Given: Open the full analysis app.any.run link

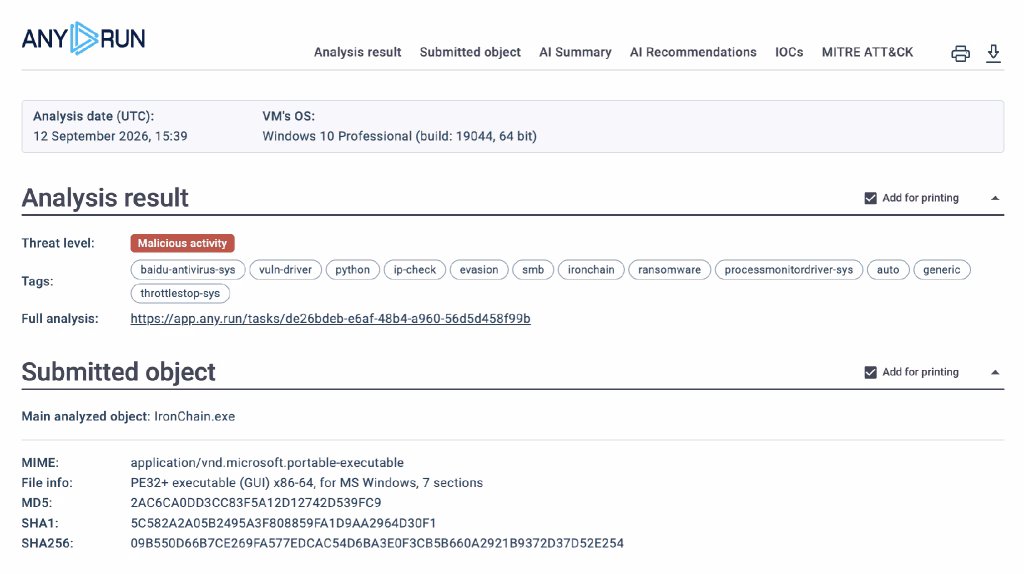Looking at the screenshot, I should [x=330, y=319].
